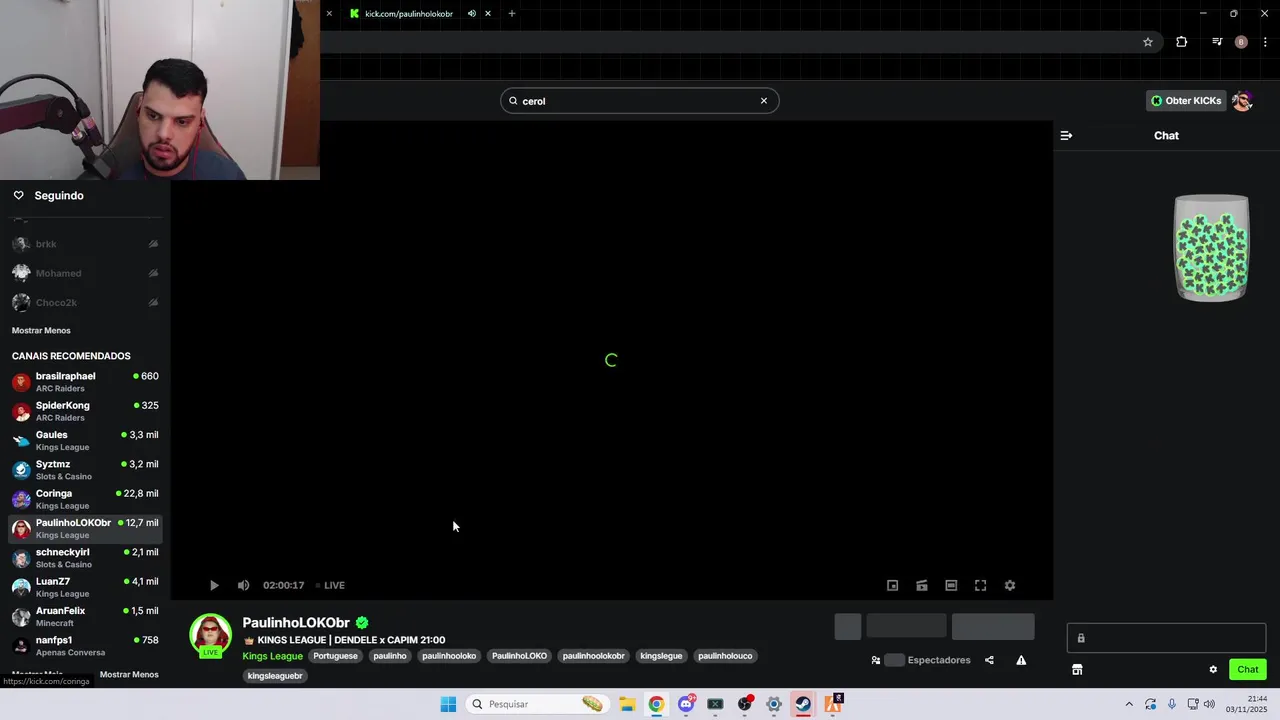The image size is (1280, 720).
Task: Open recommended channel nanfps1
Action: [85, 646]
